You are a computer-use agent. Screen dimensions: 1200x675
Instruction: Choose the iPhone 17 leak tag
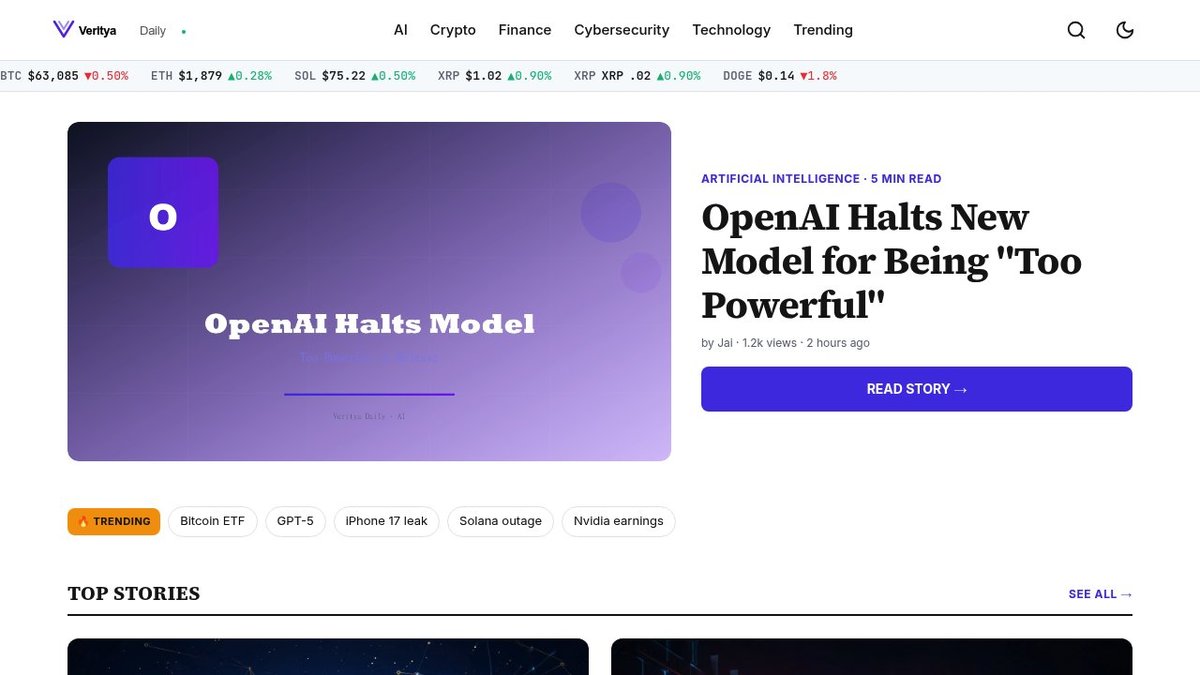pyautogui.click(x=386, y=521)
